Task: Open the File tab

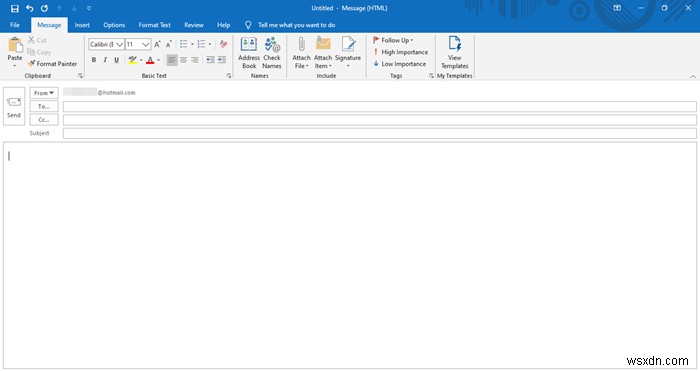Action: point(15,25)
